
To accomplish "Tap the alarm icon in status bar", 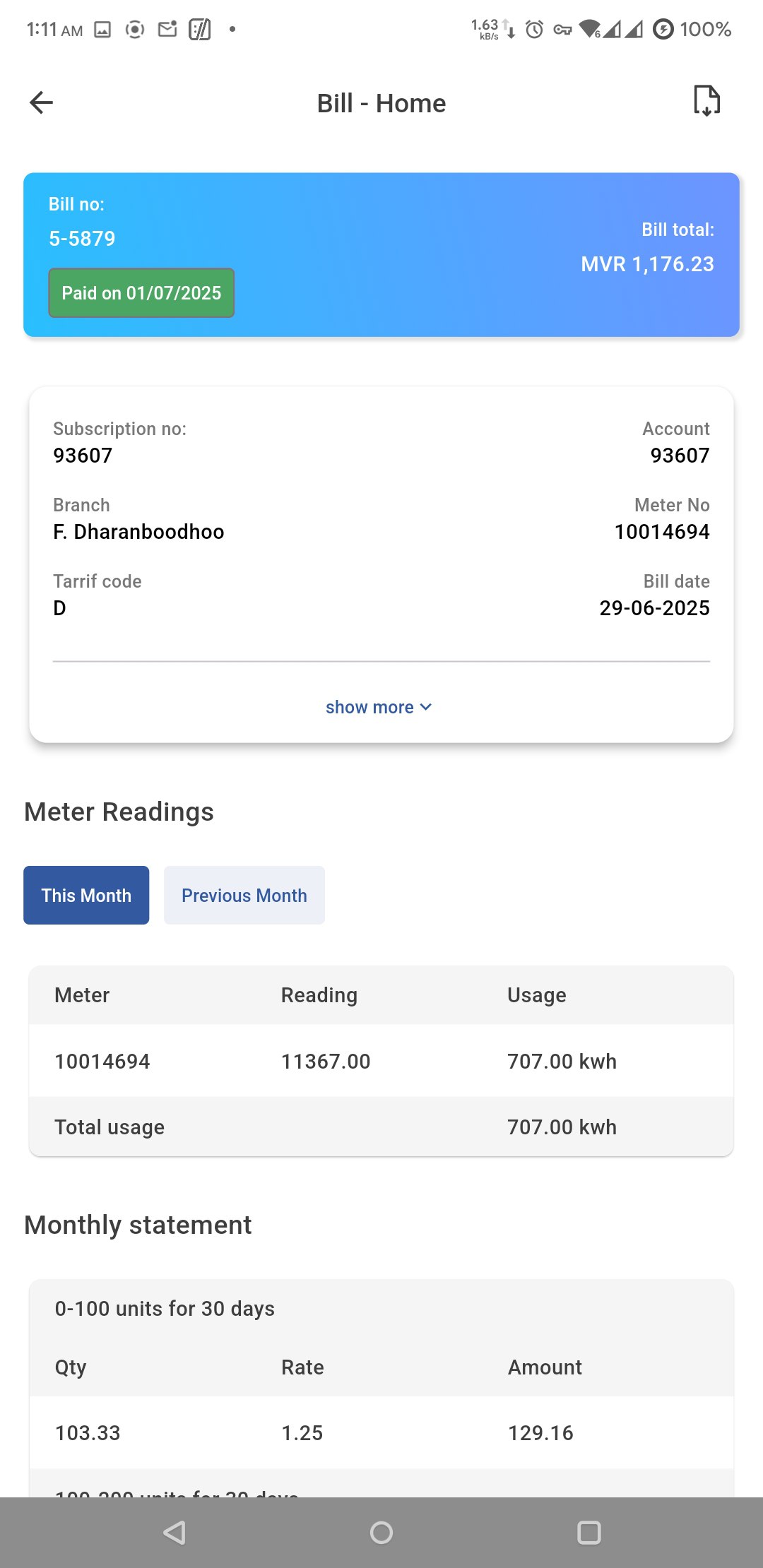I will tap(535, 29).
